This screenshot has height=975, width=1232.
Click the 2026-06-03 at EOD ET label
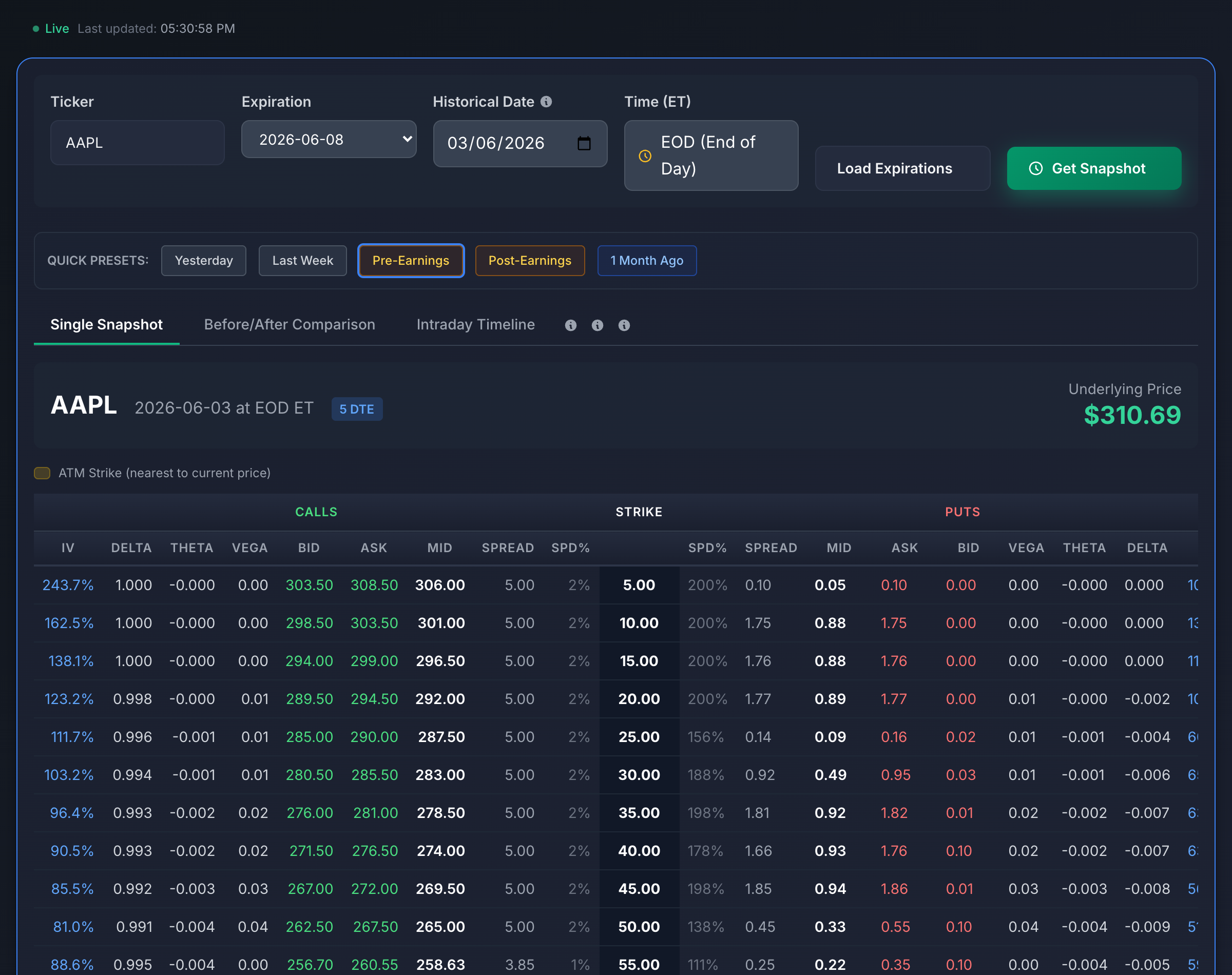click(224, 408)
